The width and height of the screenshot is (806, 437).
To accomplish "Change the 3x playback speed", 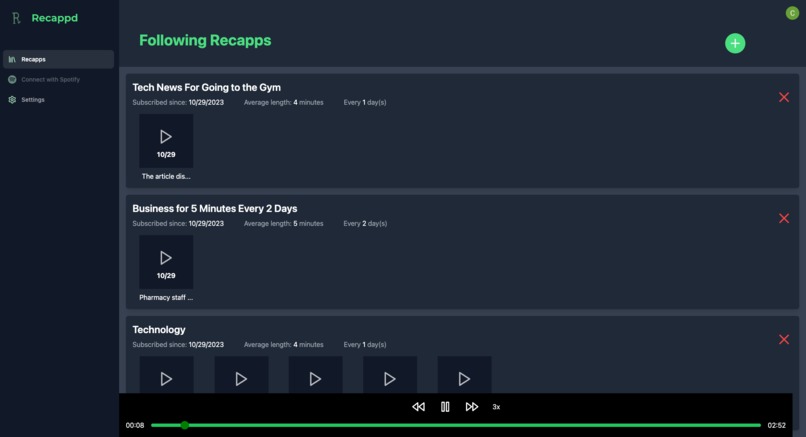I will [496, 407].
